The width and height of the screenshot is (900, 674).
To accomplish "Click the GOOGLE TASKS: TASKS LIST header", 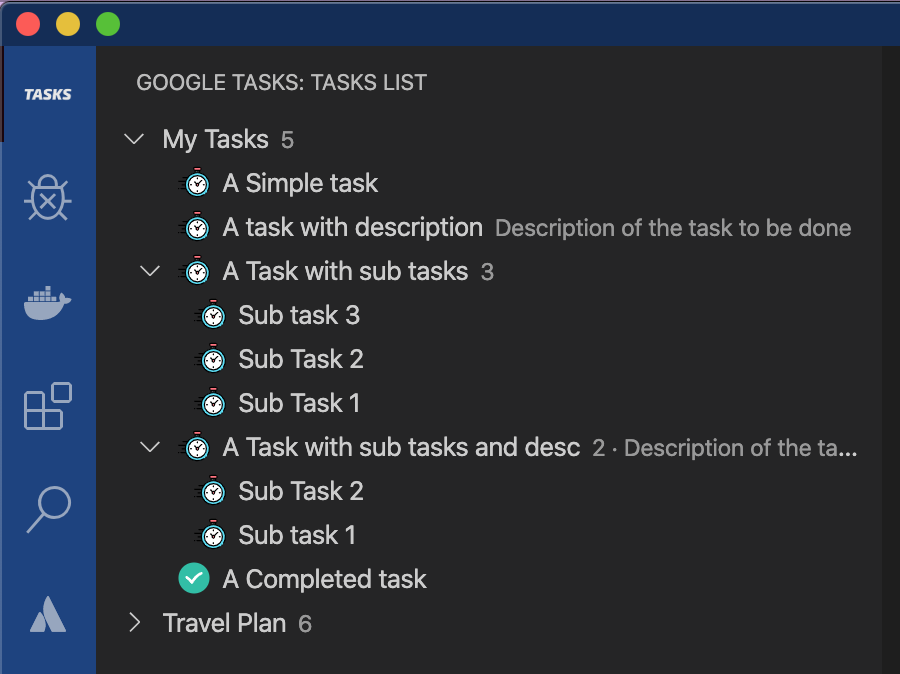I will point(282,83).
